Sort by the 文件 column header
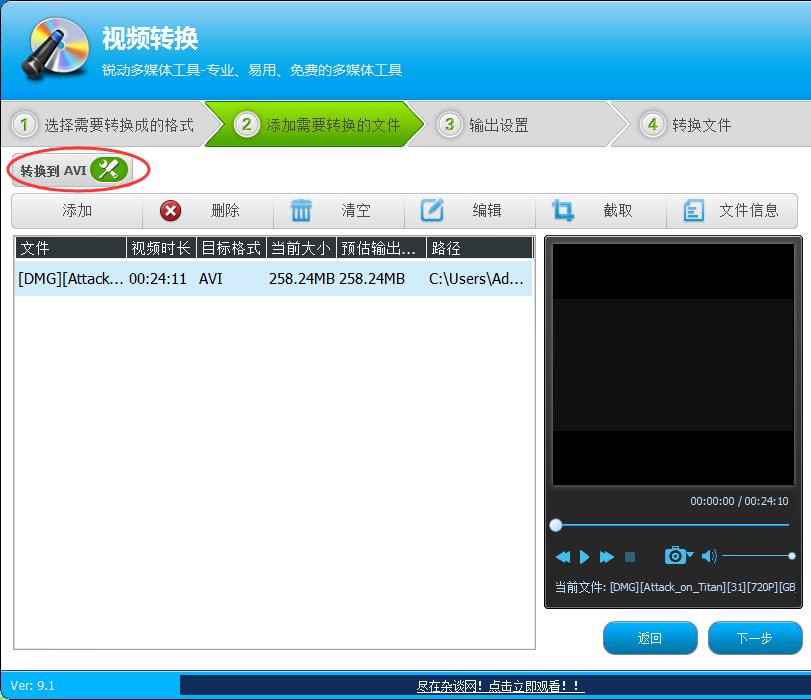This screenshot has height=700, width=811. (70, 248)
